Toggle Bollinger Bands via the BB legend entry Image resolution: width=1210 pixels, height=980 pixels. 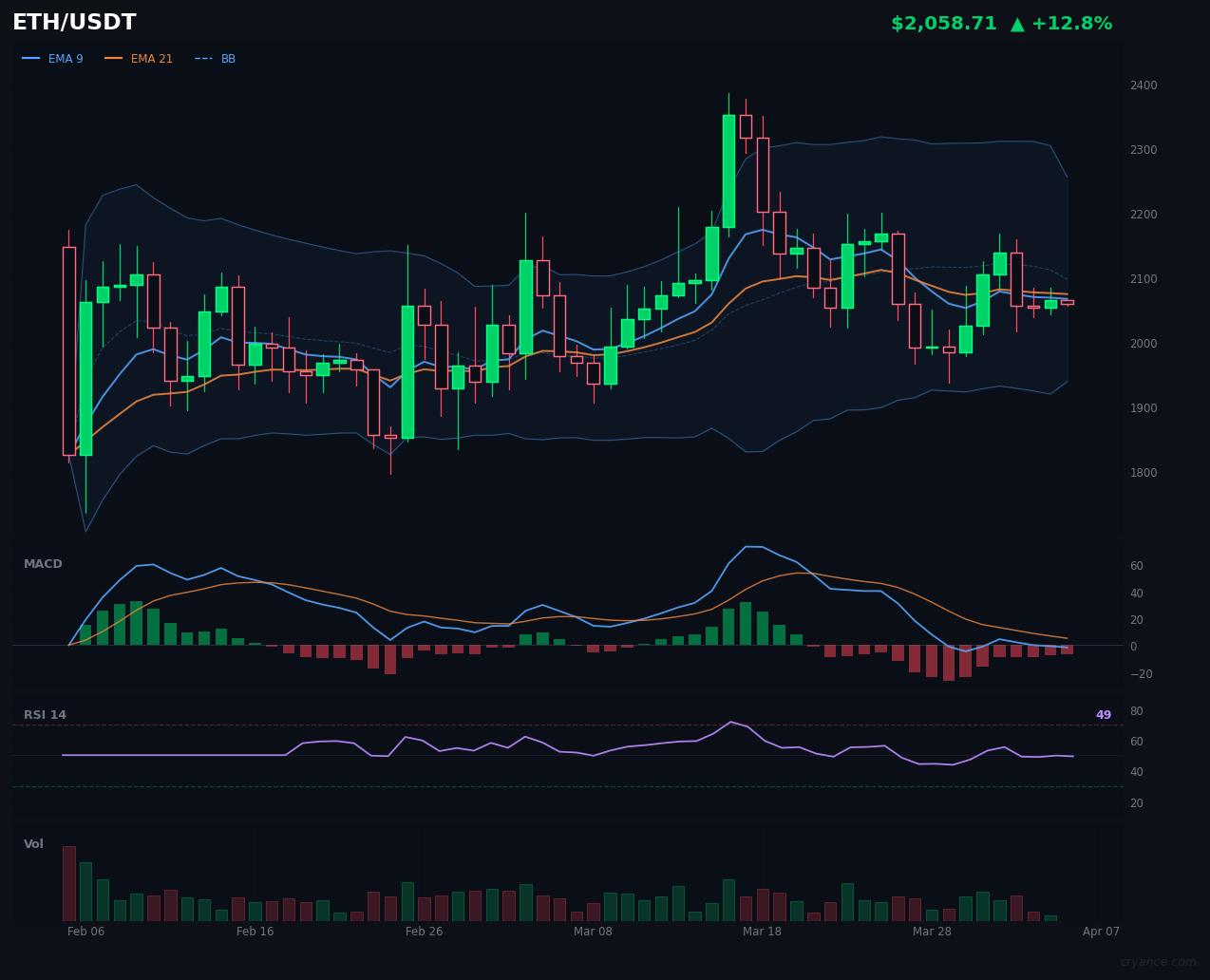pyautogui.click(x=228, y=58)
